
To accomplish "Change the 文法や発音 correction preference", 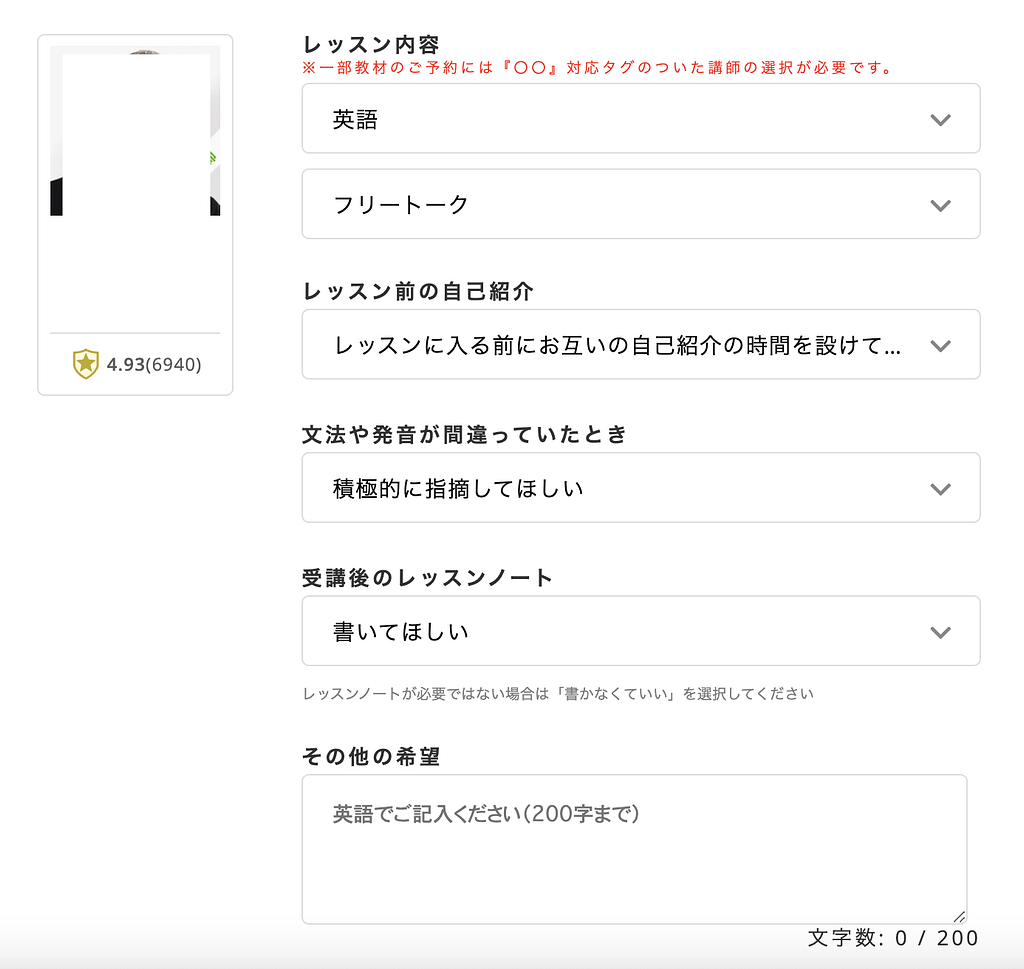I will point(640,488).
